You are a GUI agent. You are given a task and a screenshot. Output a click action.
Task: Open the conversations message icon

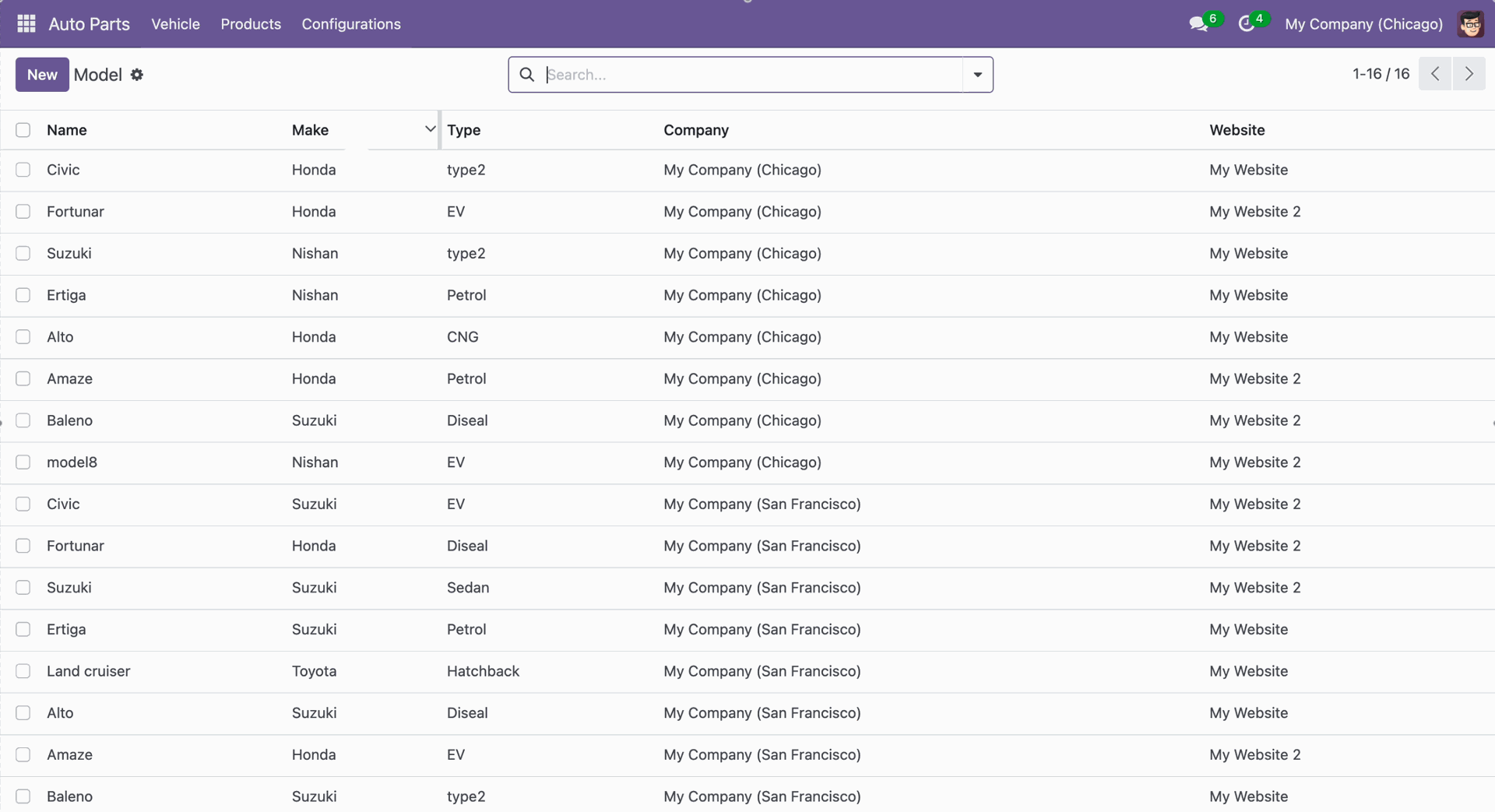[x=1198, y=24]
